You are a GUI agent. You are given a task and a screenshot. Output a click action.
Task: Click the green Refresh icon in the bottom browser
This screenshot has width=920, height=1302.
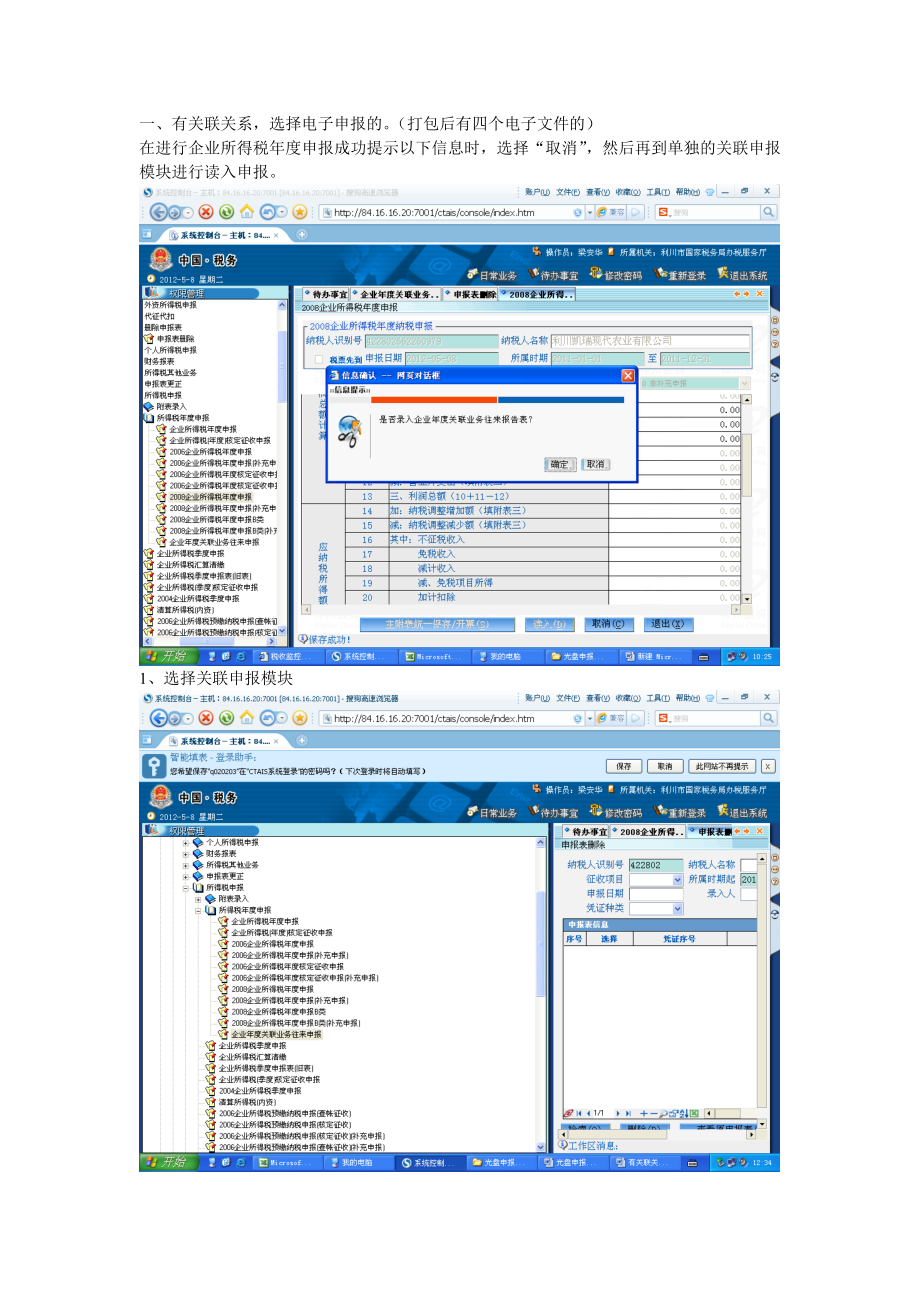227,718
